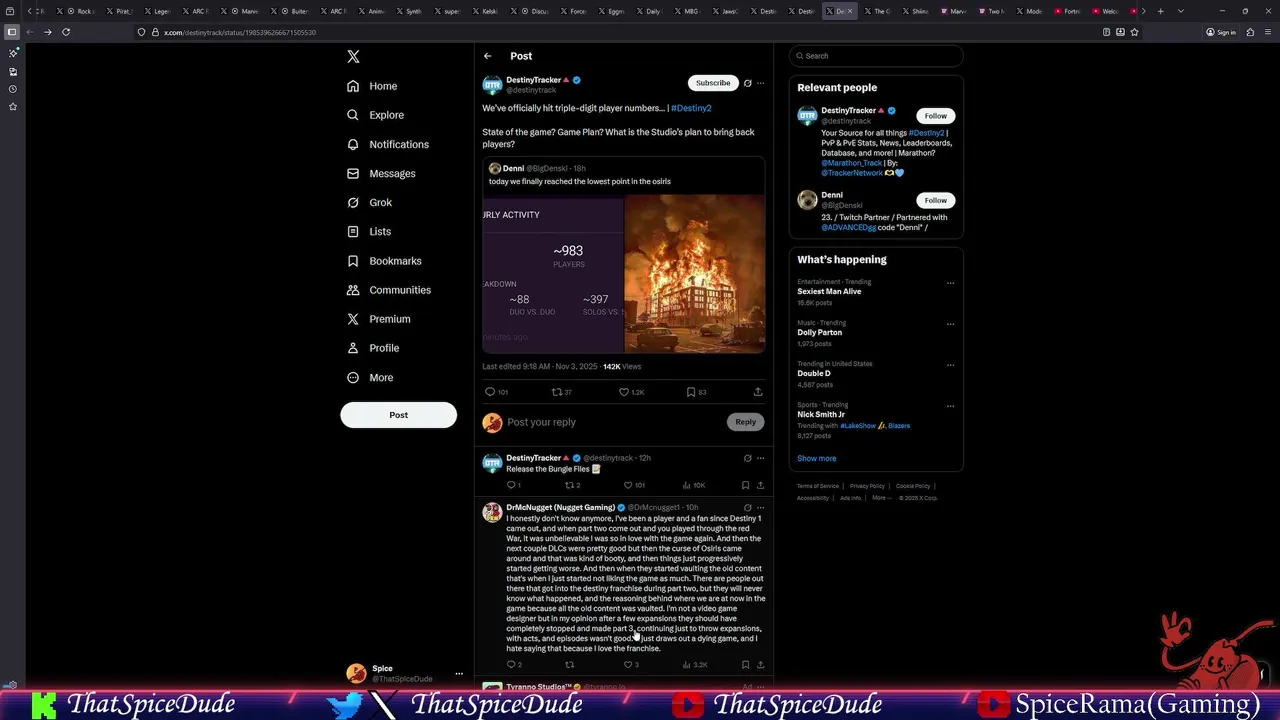Click the large Post button
Screen dimensions: 1280x720
coord(398,415)
